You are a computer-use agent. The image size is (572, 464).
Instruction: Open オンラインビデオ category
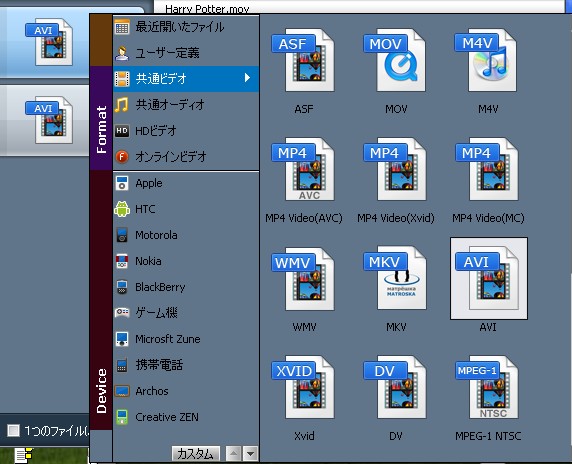[186, 157]
